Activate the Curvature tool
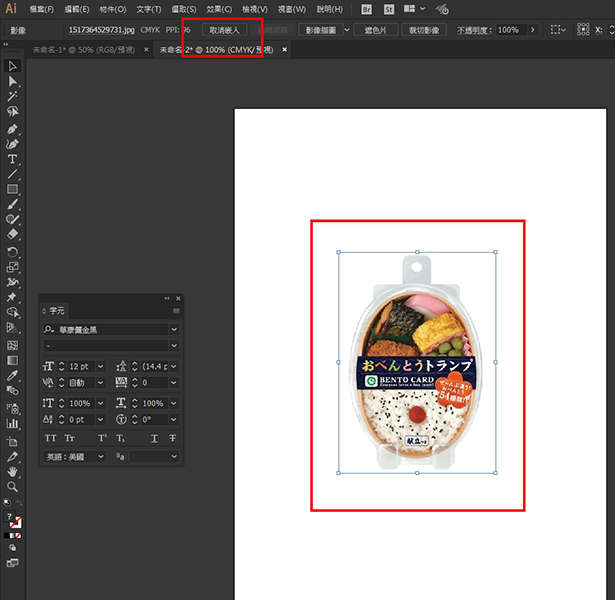This screenshot has height=600, width=615. (13, 144)
